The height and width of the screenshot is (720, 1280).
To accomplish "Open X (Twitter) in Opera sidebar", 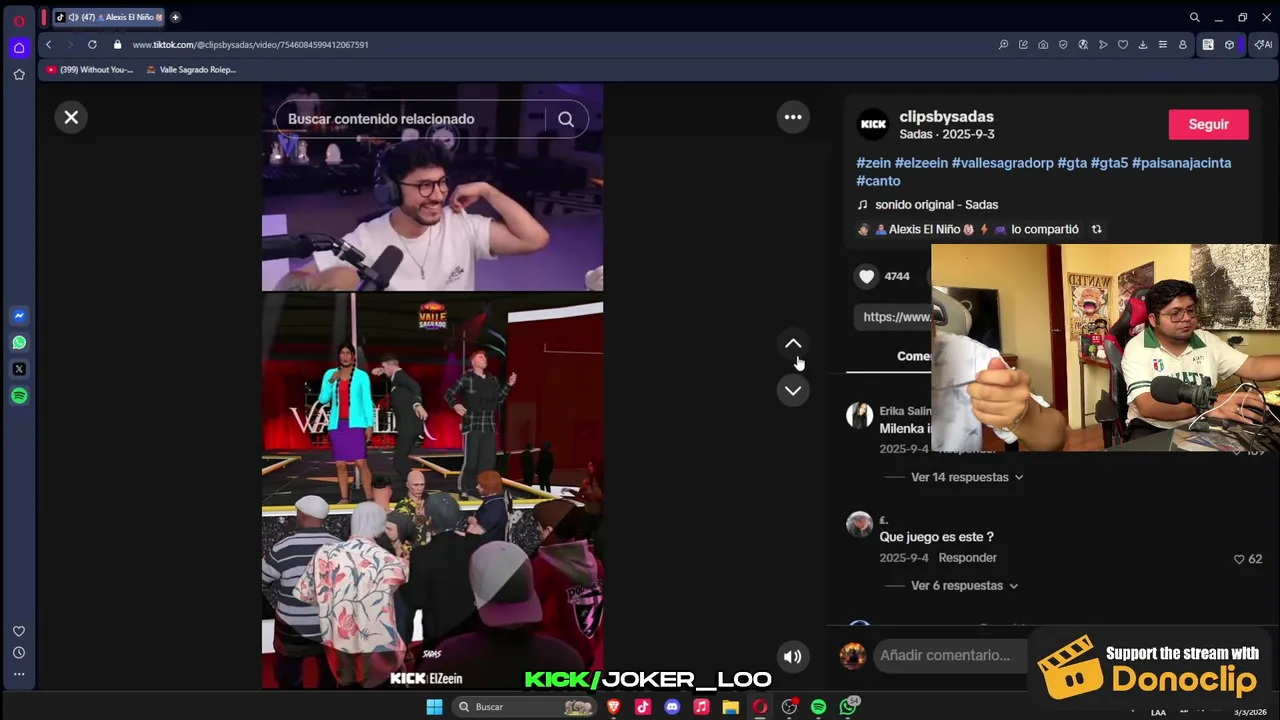I will click(19, 370).
